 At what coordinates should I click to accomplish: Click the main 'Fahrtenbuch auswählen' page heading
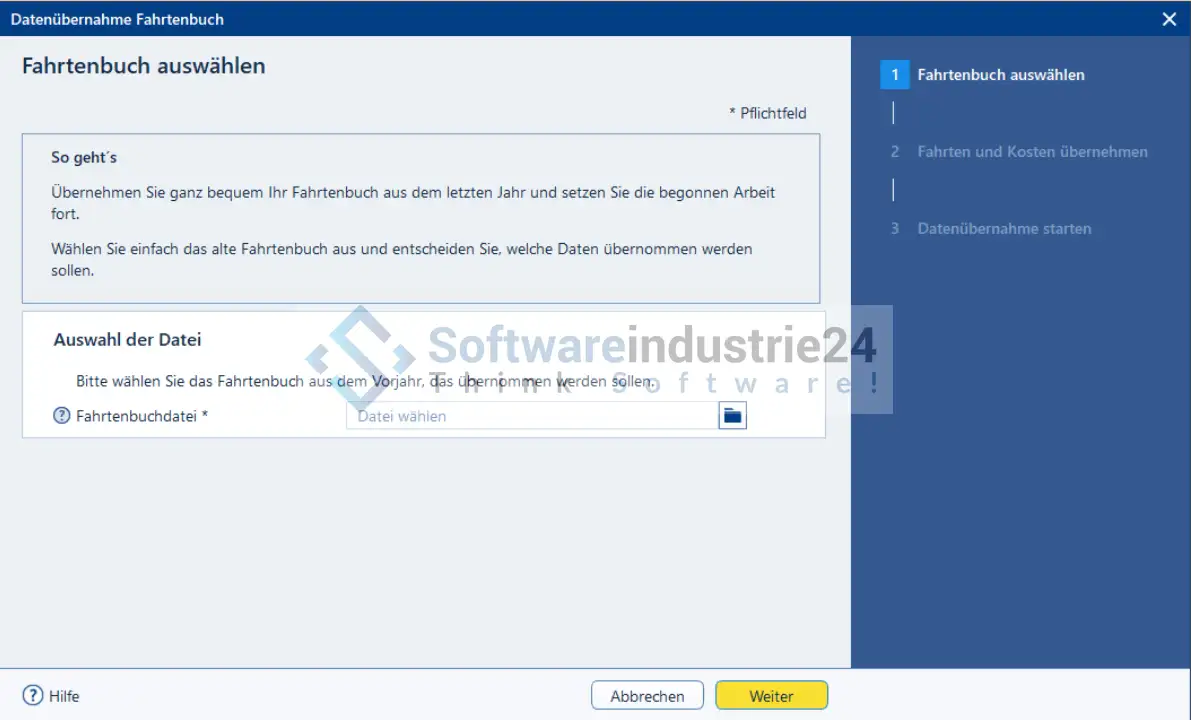(144, 67)
